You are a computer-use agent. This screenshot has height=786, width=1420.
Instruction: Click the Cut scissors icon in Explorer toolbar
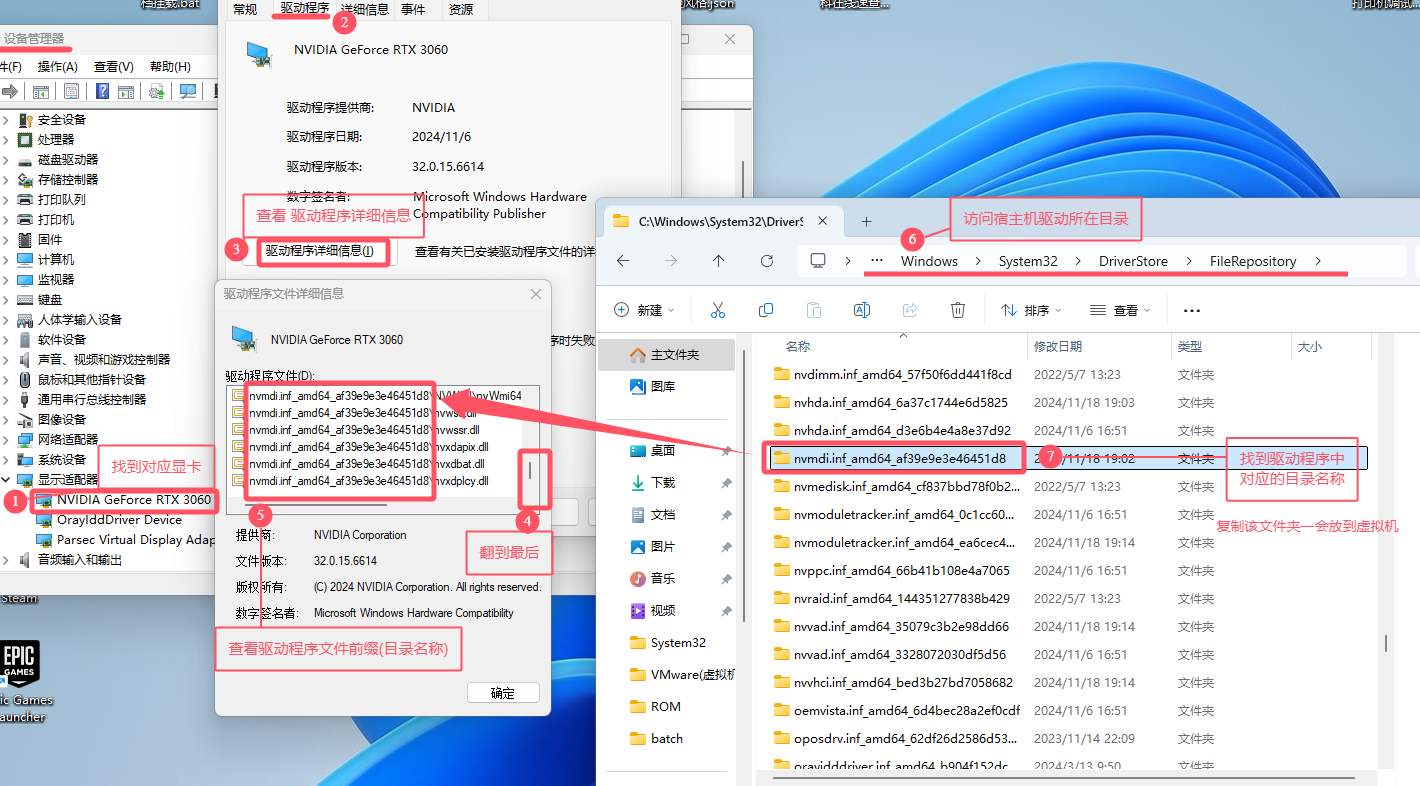717,310
